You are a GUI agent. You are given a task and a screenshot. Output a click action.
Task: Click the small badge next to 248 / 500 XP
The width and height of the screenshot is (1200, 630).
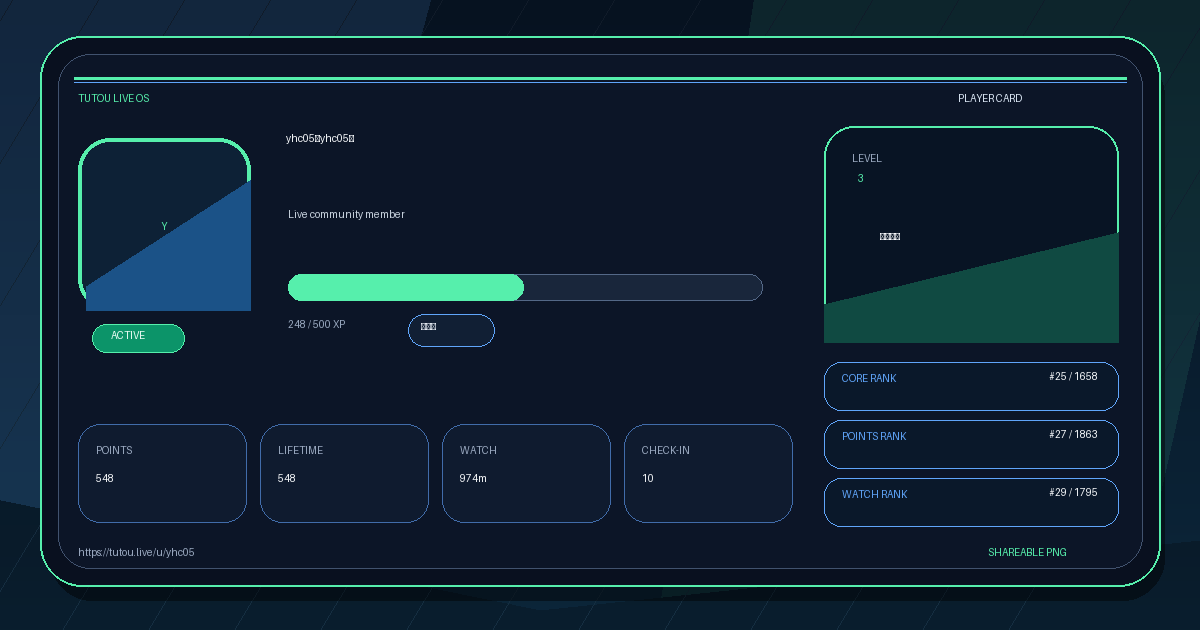click(451, 330)
